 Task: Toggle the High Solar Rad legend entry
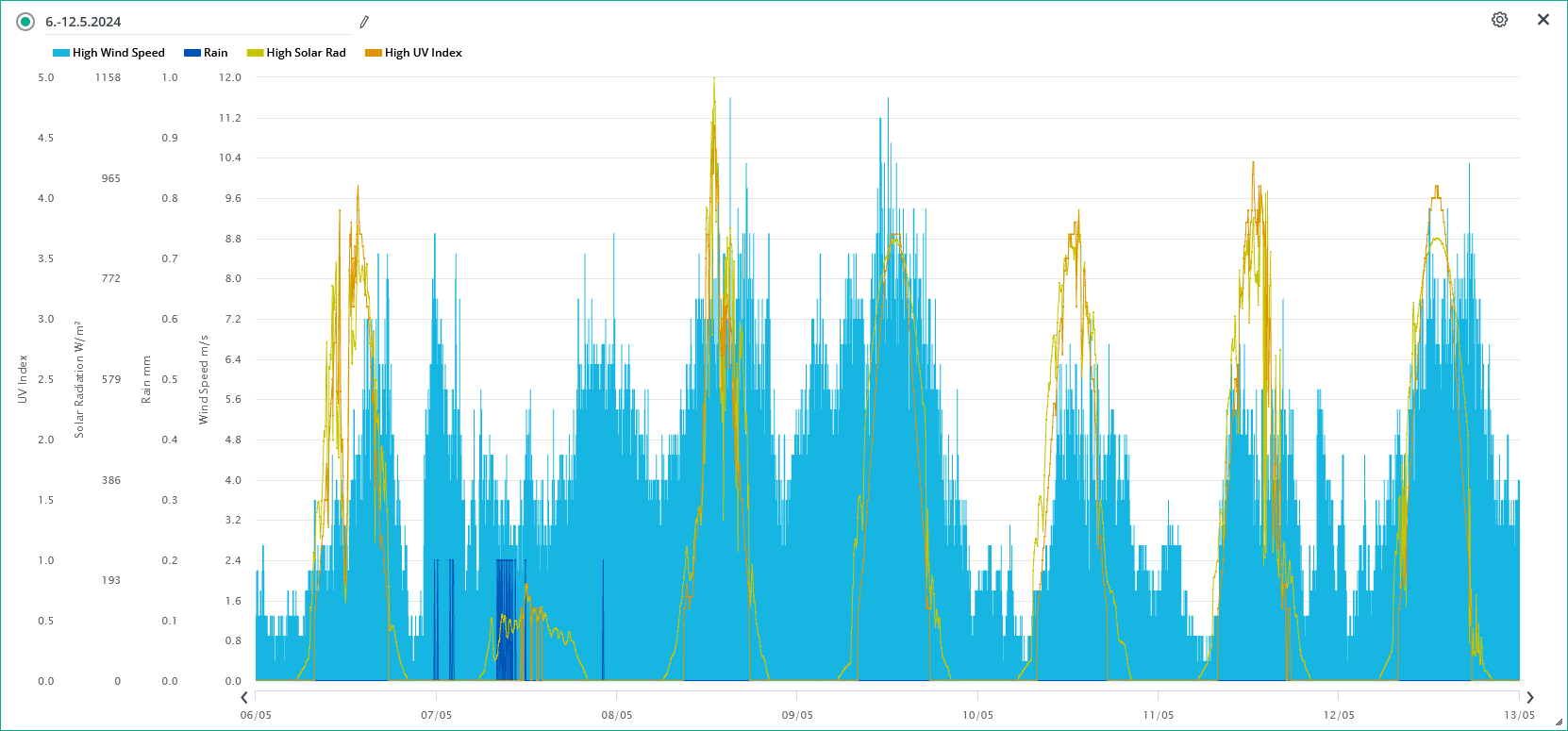[x=306, y=53]
